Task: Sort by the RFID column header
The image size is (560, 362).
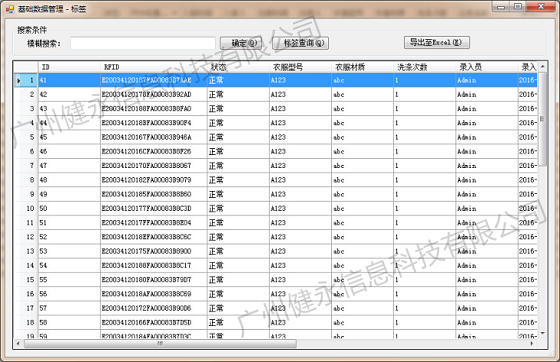Action: point(154,67)
